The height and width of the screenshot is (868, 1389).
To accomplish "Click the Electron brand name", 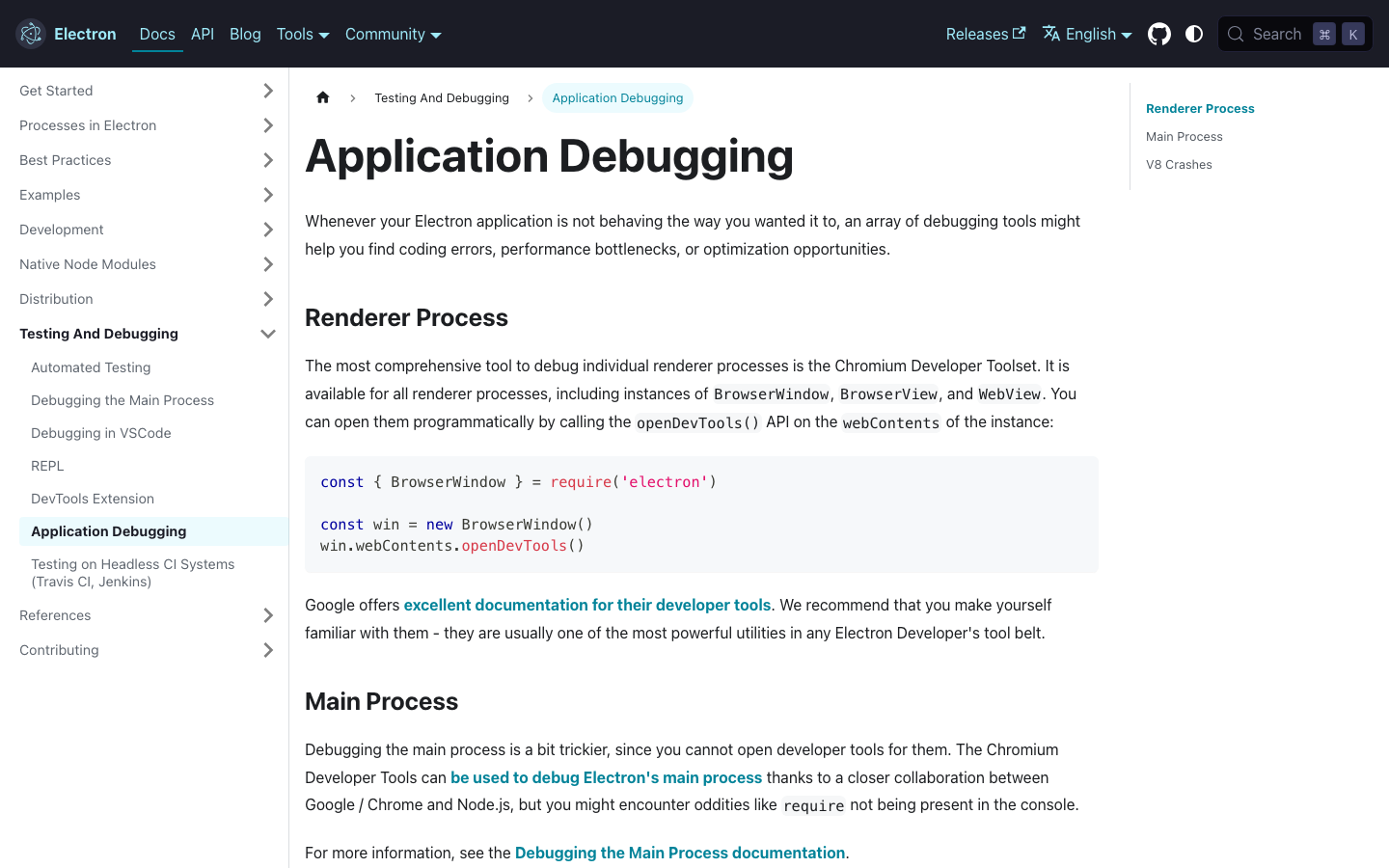I will point(85,34).
